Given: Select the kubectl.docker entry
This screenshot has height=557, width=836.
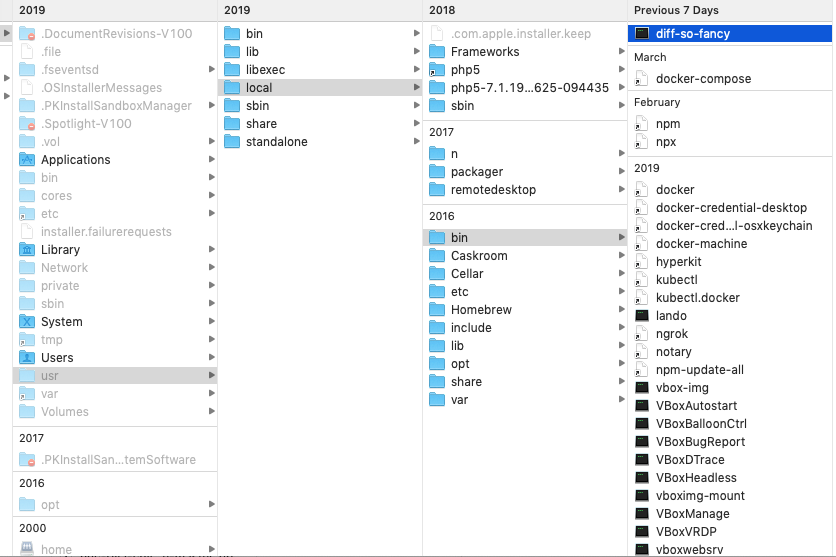Looking at the screenshot, I should [x=697, y=298].
